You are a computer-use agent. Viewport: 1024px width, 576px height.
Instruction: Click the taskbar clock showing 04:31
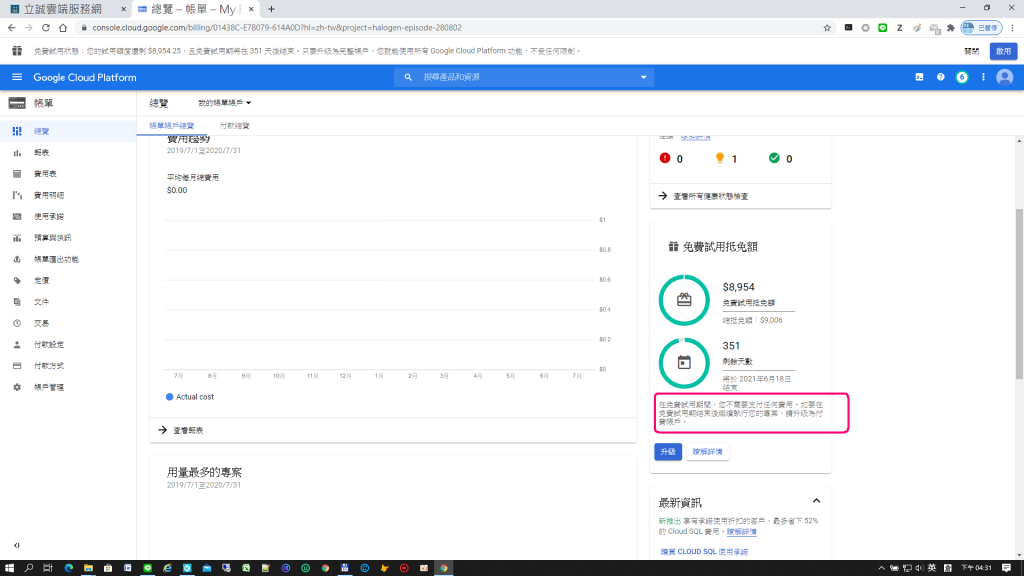pyautogui.click(x=976, y=568)
